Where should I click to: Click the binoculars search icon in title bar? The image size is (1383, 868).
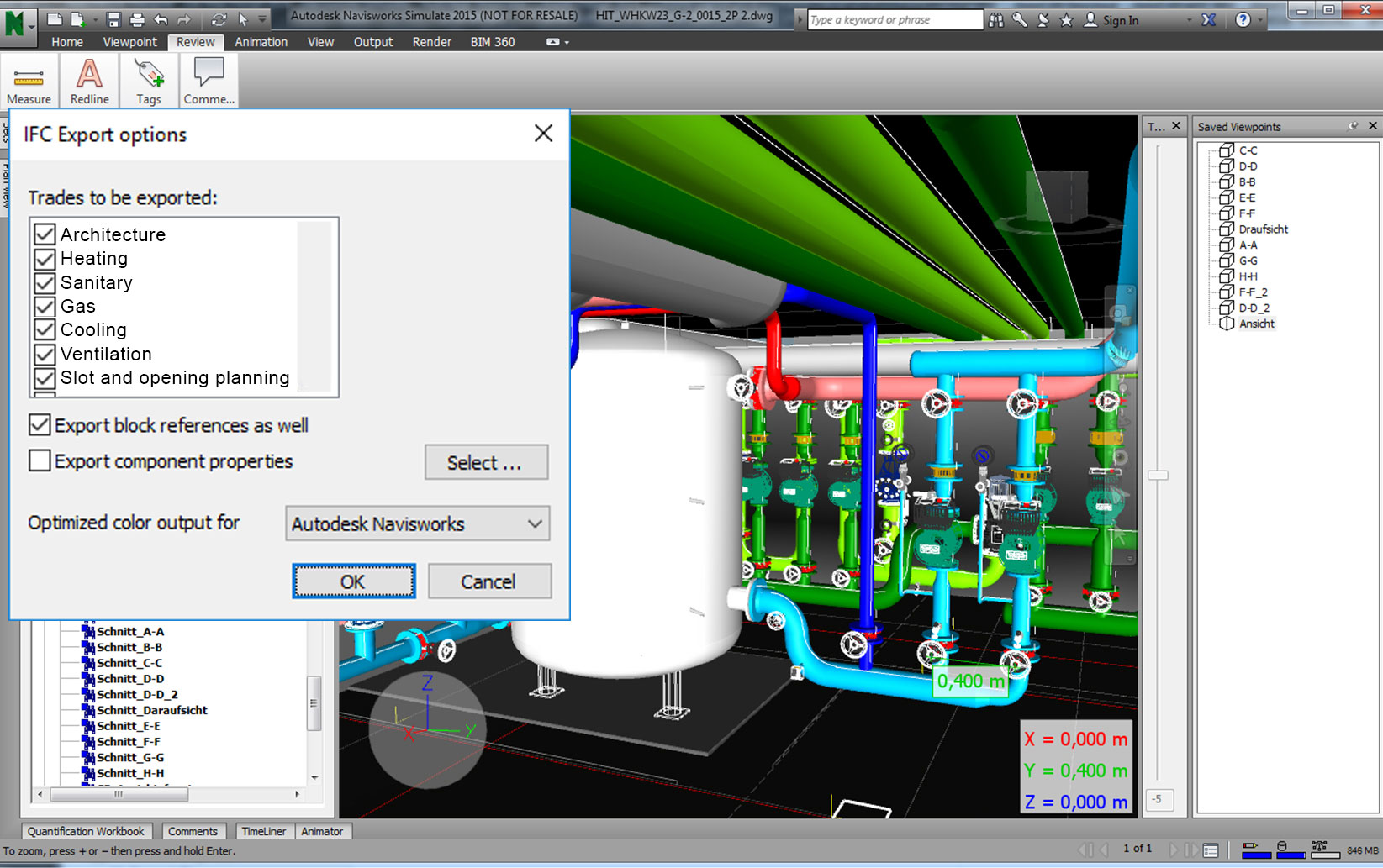pos(997,19)
